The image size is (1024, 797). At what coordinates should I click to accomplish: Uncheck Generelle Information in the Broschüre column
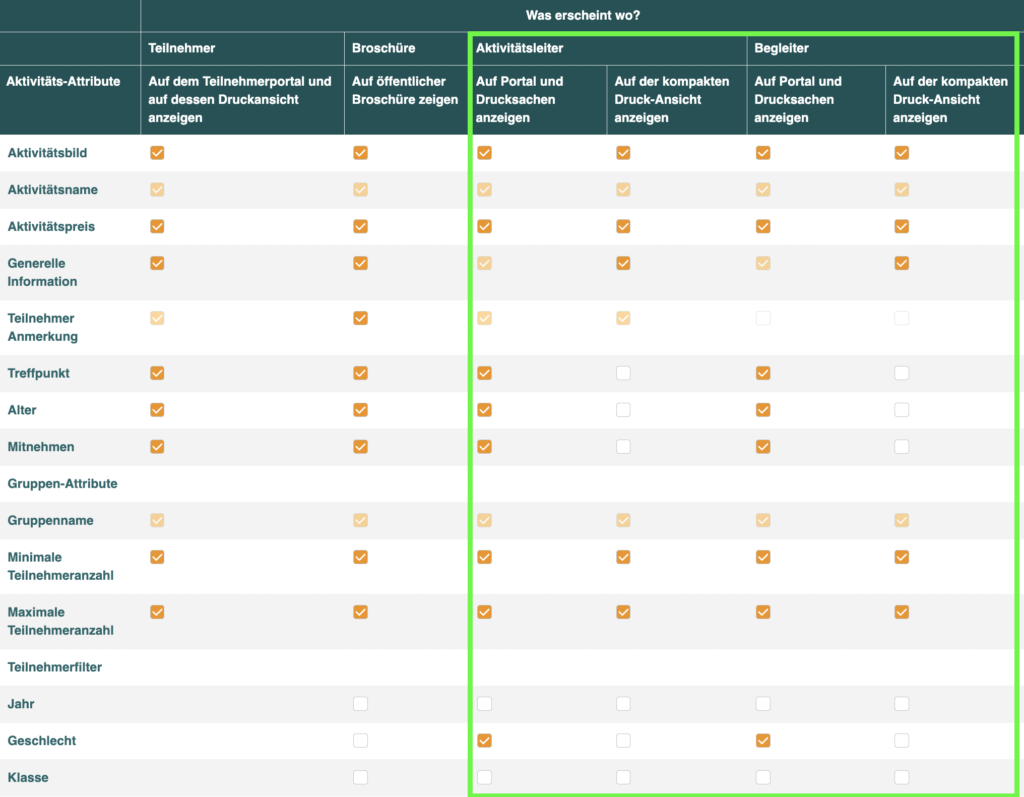360,263
